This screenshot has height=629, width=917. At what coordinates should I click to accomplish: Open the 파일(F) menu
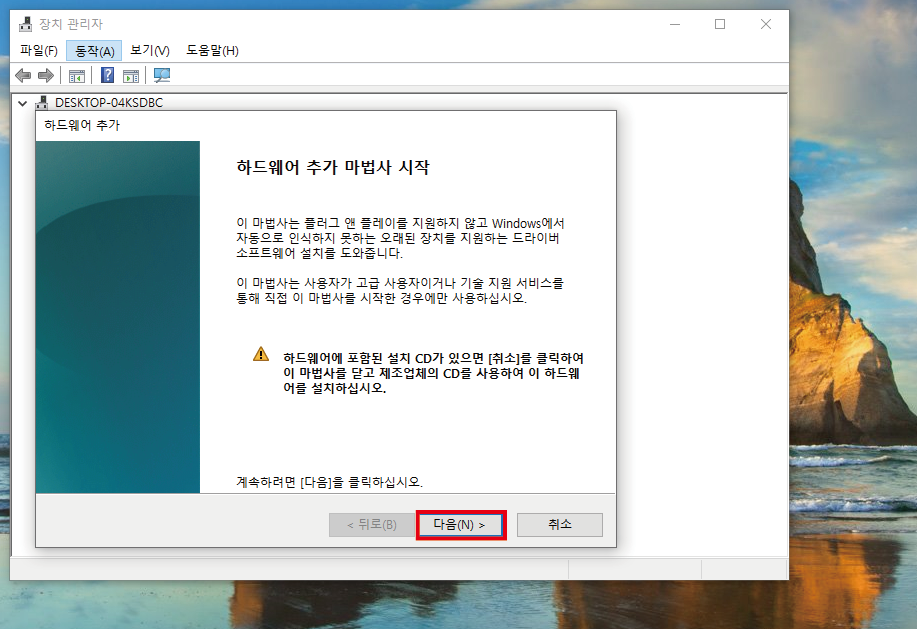(39, 51)
